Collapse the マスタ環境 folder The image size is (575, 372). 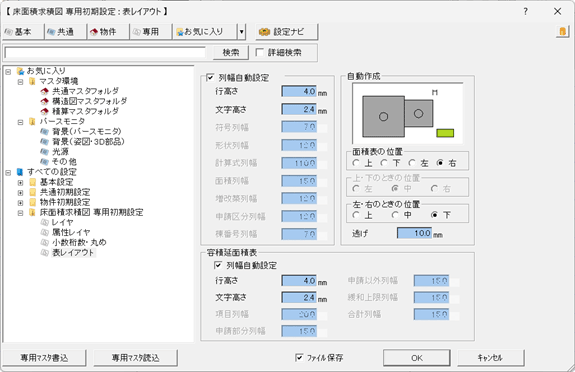pyautogui.click(x=21, y=81)
